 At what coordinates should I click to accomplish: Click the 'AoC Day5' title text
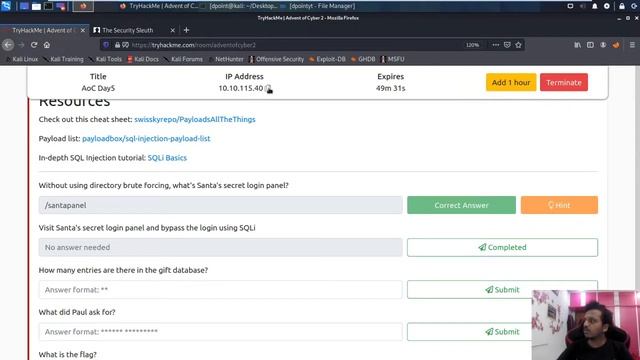point(98,88)
